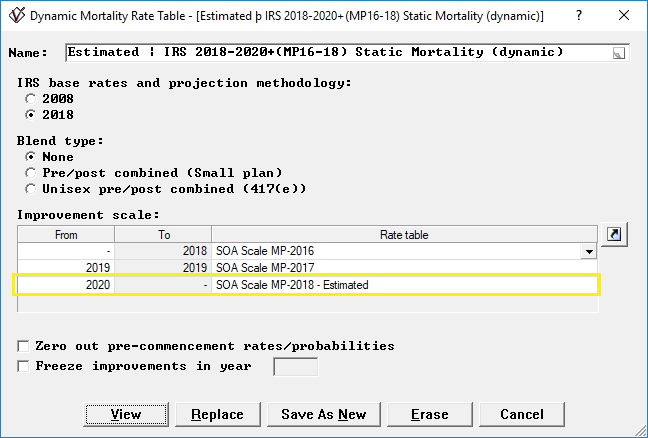This screenshot has width=648, height=438.
Task: Click the help question mark button
Action: click(579, 16)
